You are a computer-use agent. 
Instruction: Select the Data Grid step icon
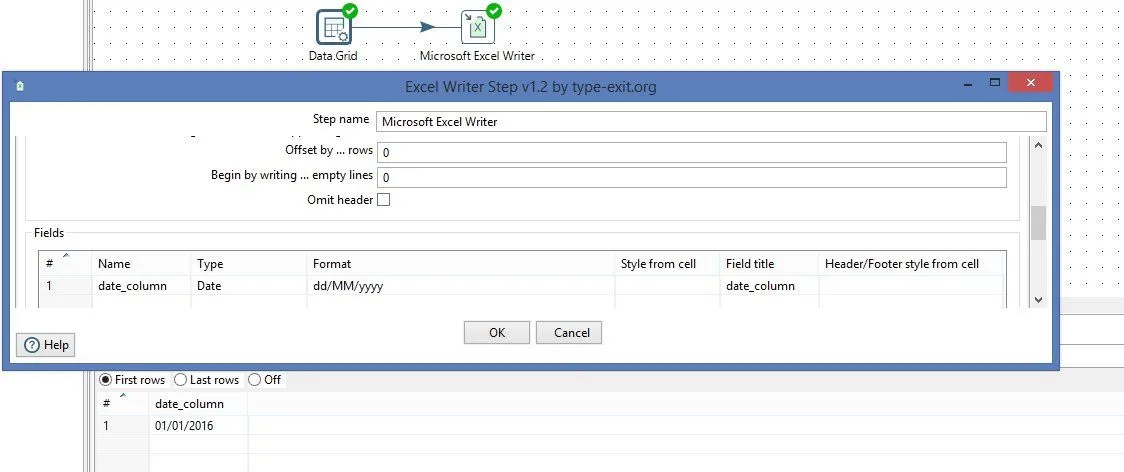(333, 27)
